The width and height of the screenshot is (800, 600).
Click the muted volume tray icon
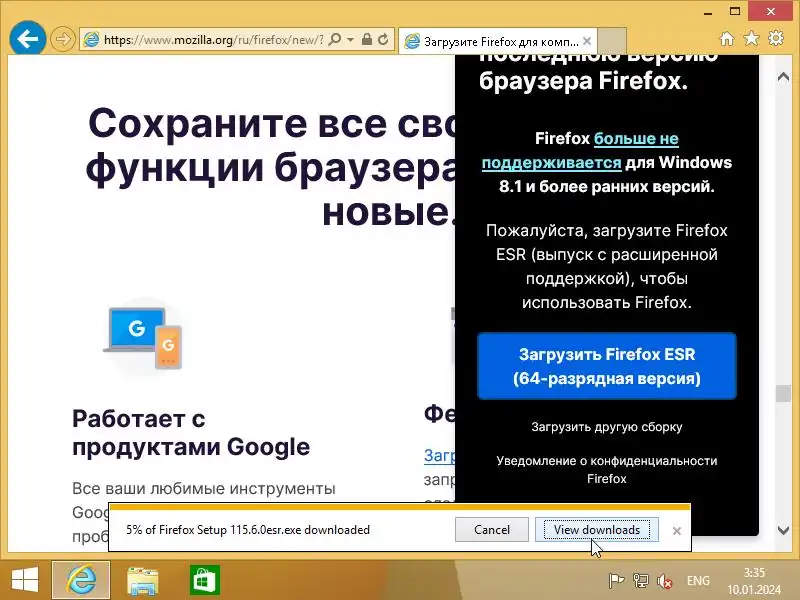coord(664,581)
